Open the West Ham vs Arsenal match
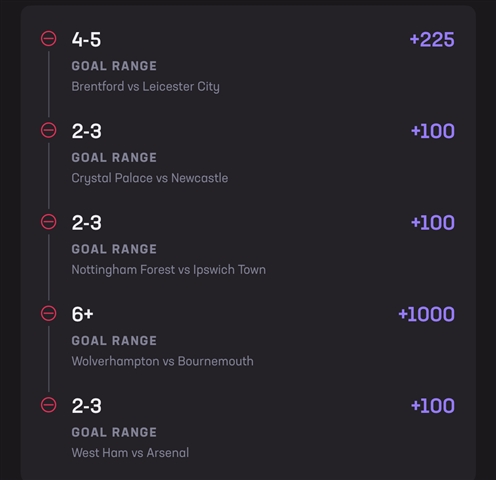496x480 pixels. click(130, 453)
